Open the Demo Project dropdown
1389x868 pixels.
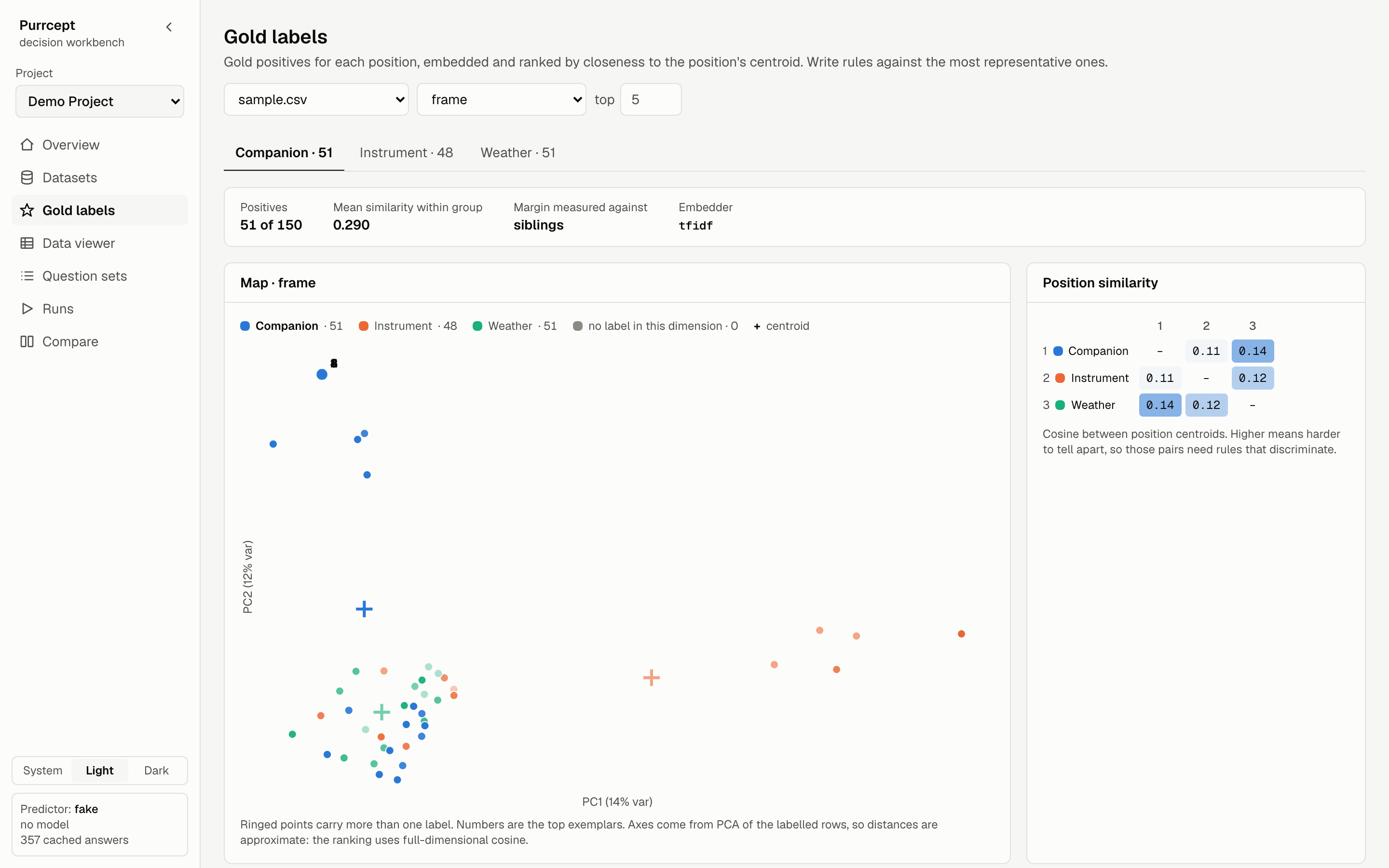pyautogui.click(x=100, y=101)
